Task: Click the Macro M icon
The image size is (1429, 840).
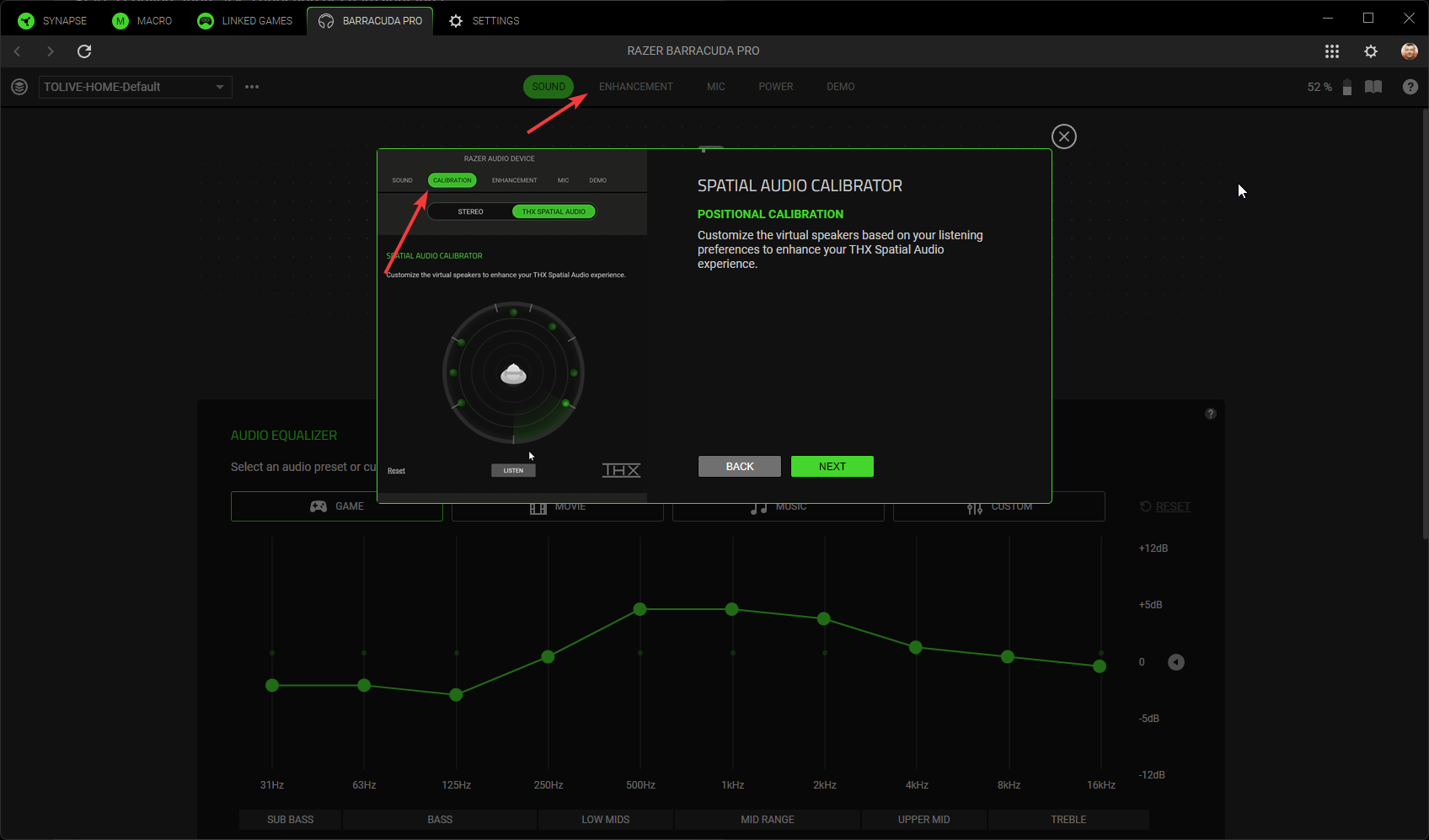Action: [x=120, y=21]
